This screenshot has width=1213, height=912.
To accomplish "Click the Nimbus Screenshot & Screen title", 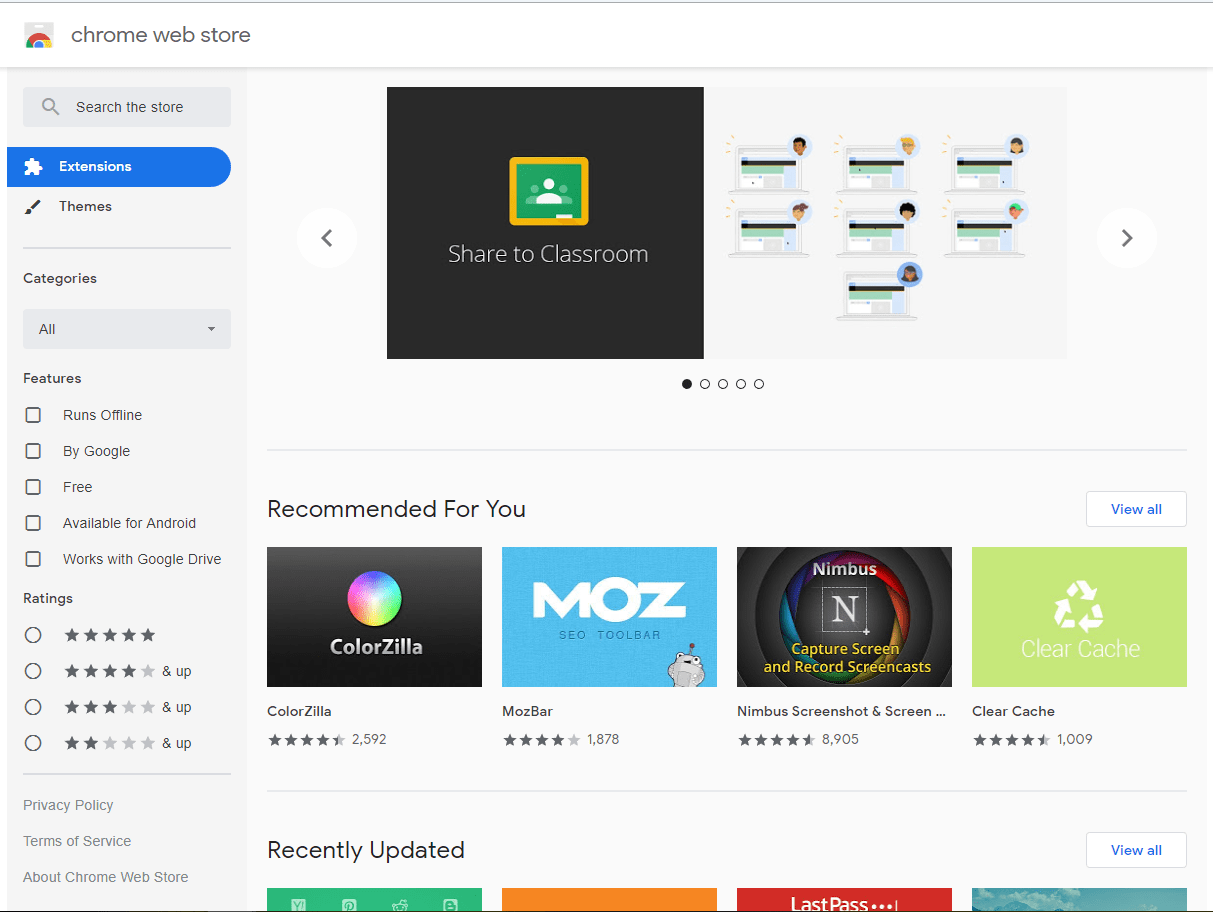I will tap(841, 711).
